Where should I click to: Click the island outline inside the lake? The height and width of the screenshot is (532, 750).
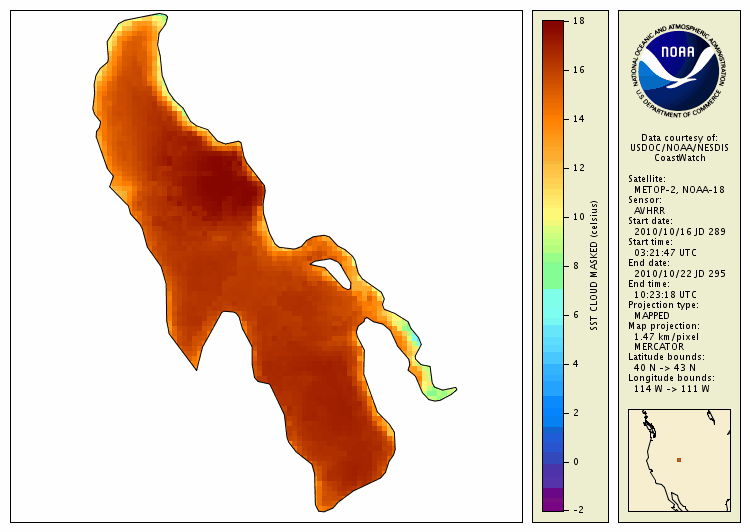pyautogui.click(x=331, y=273)
